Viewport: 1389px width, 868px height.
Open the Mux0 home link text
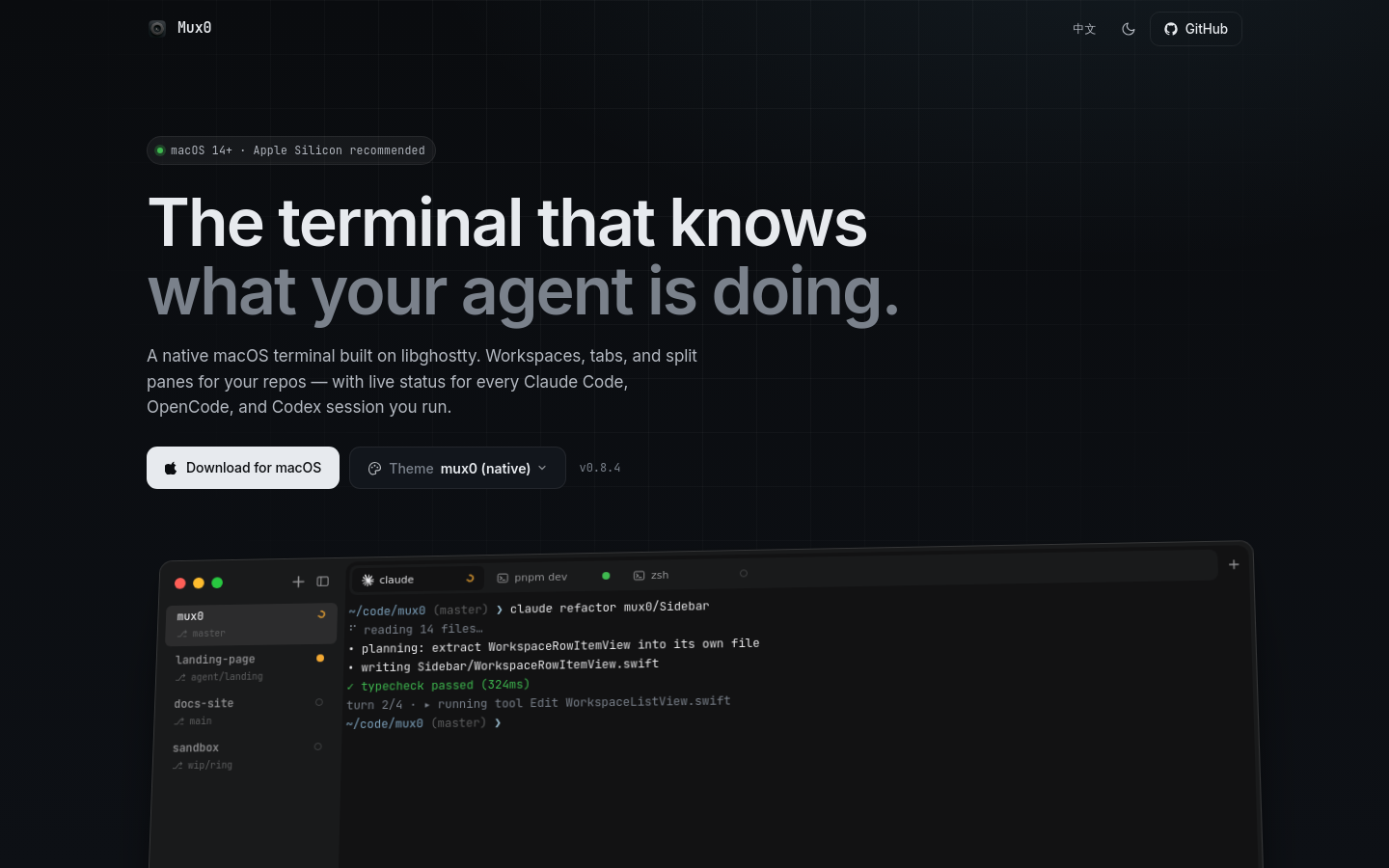(x=194, y=28)
